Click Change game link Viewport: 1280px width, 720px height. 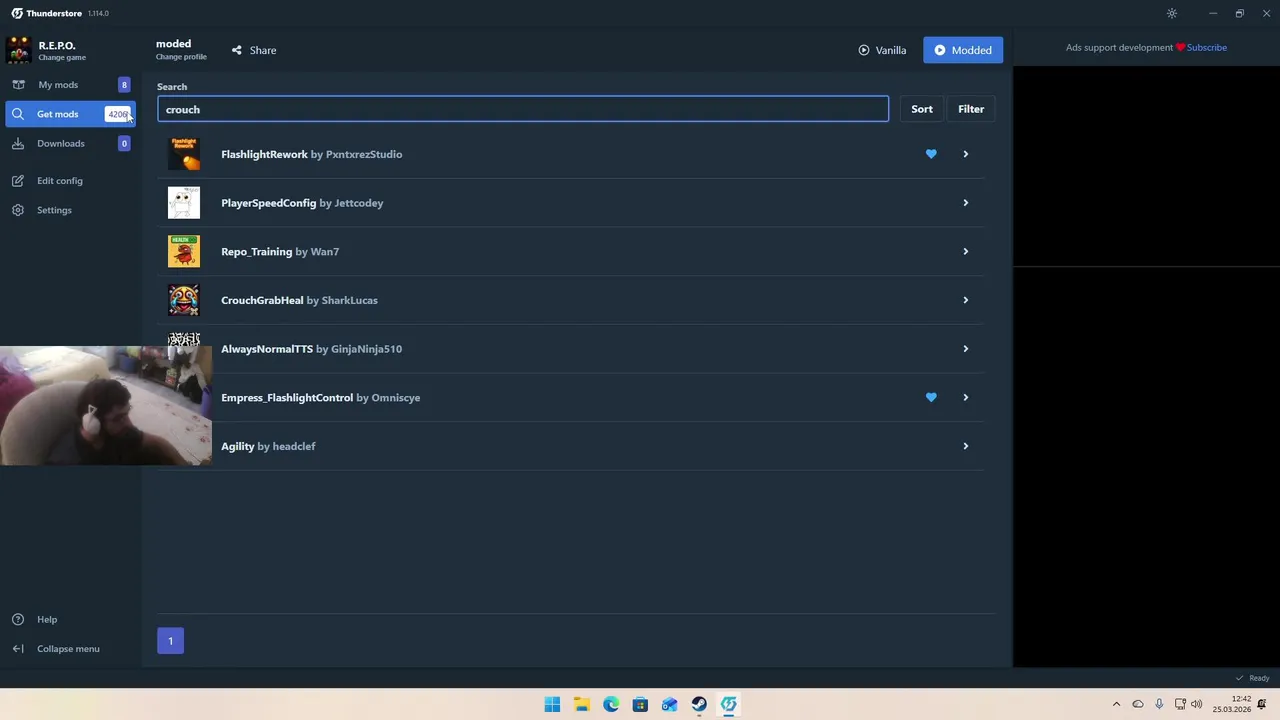(x=62, y=58)
